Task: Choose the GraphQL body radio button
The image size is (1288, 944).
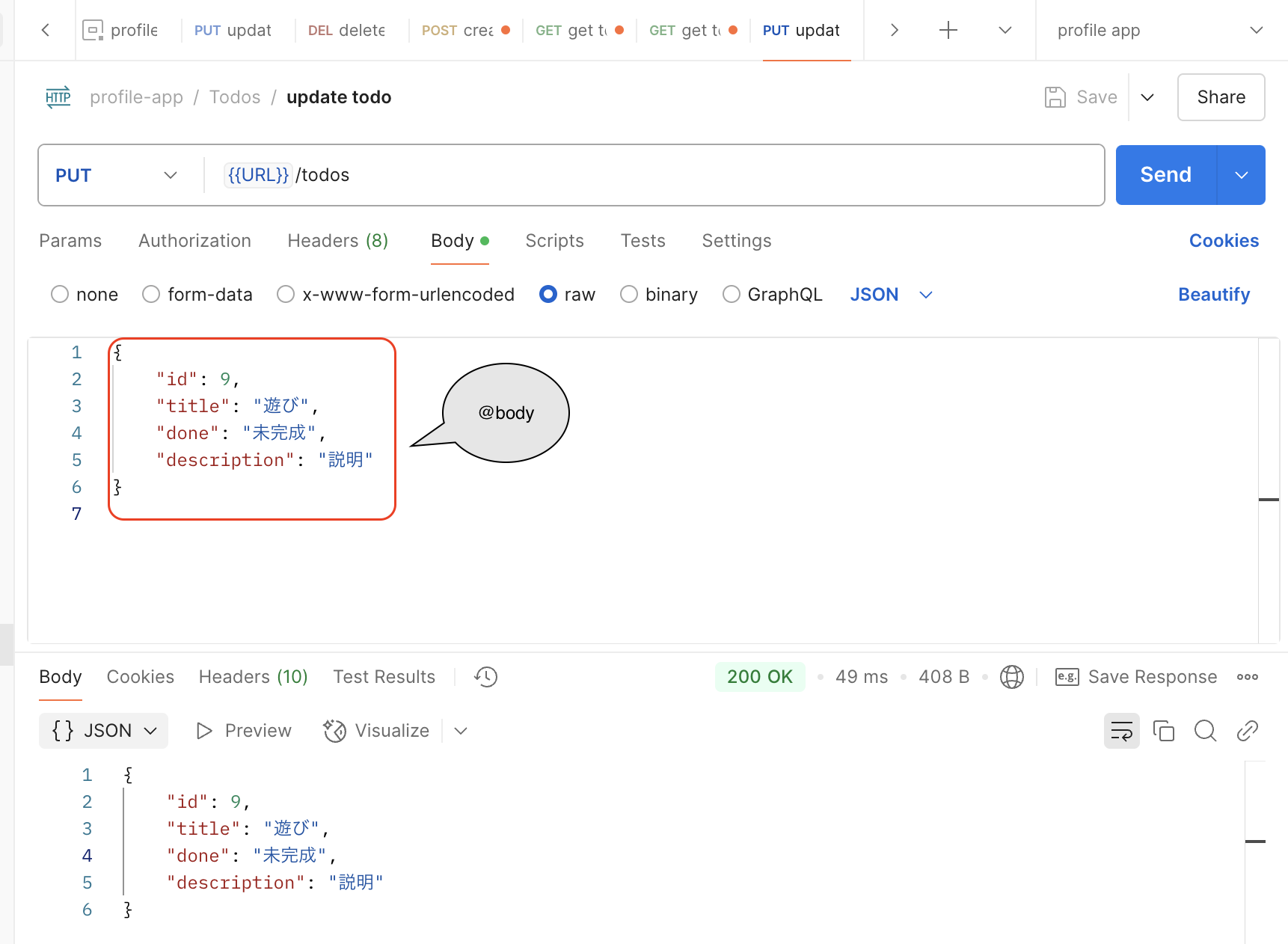Action: coord(732,295)
